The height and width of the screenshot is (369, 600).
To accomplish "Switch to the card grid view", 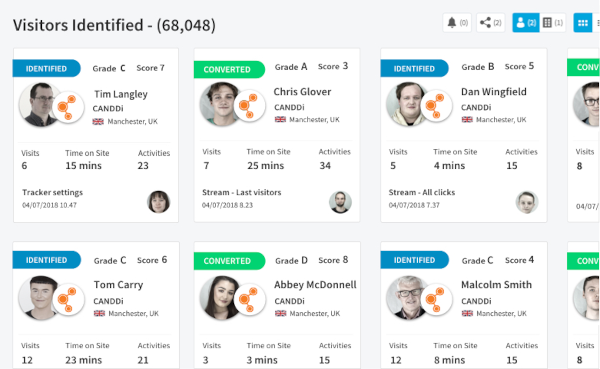I will click(x=582, y=23).
